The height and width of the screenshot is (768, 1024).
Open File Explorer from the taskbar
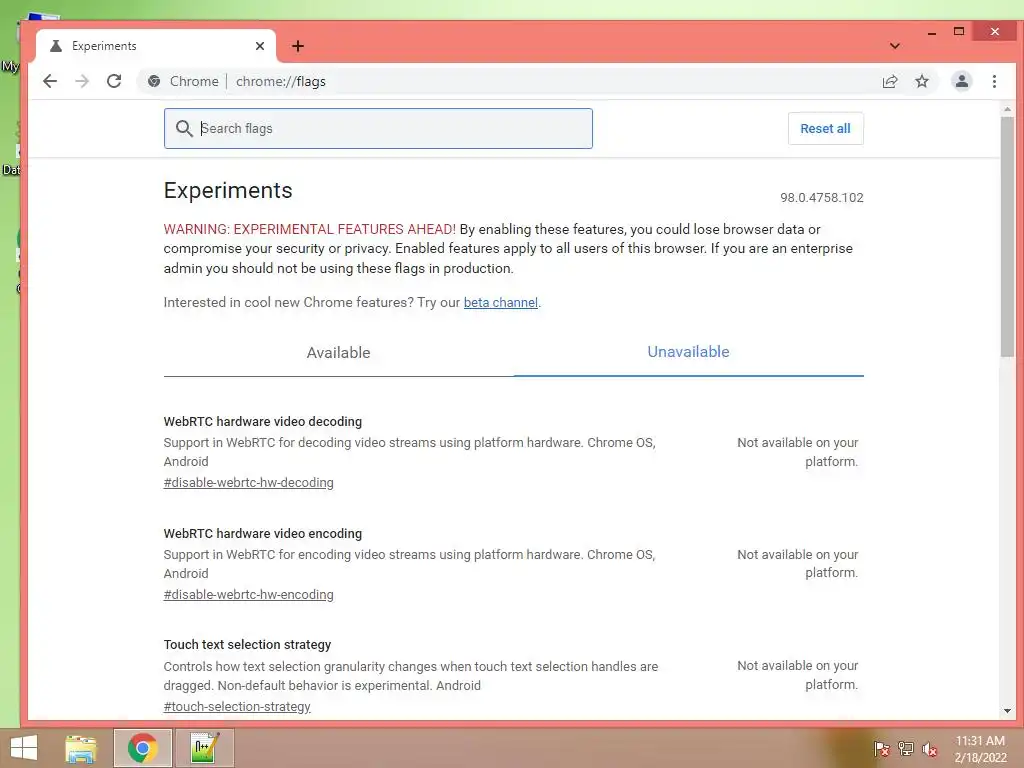pyautogui.click(x=81, y=748)
